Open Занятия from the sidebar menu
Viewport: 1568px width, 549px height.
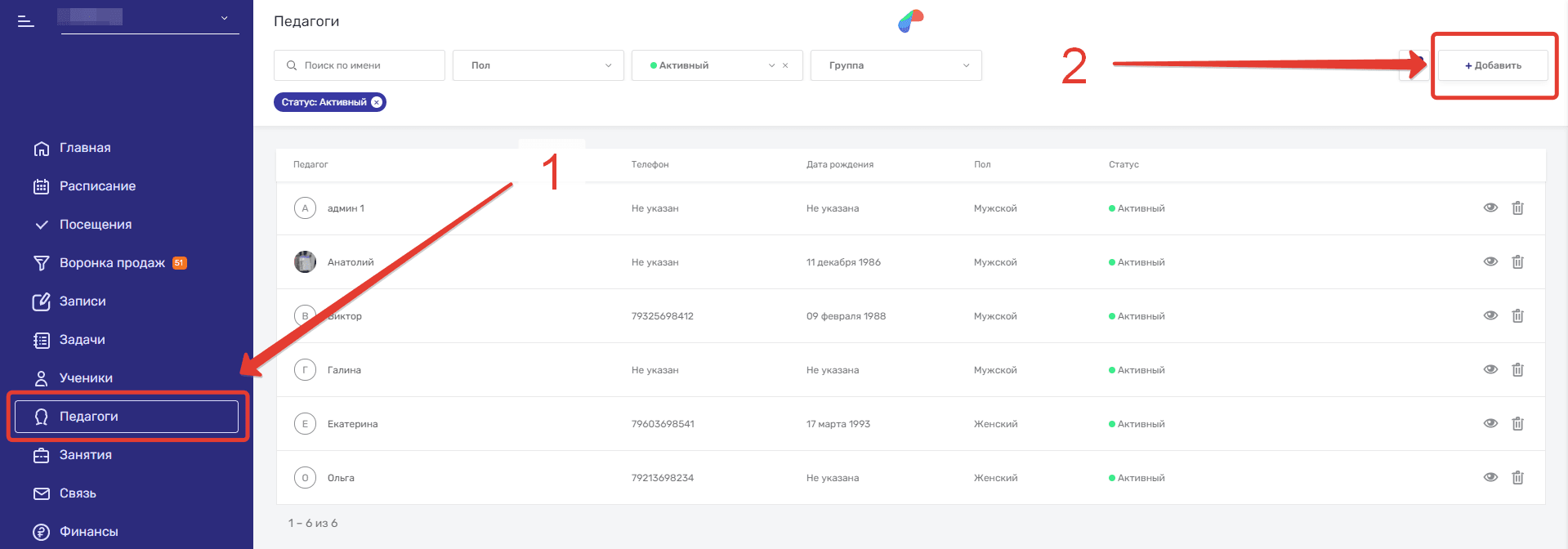[85, 455]
